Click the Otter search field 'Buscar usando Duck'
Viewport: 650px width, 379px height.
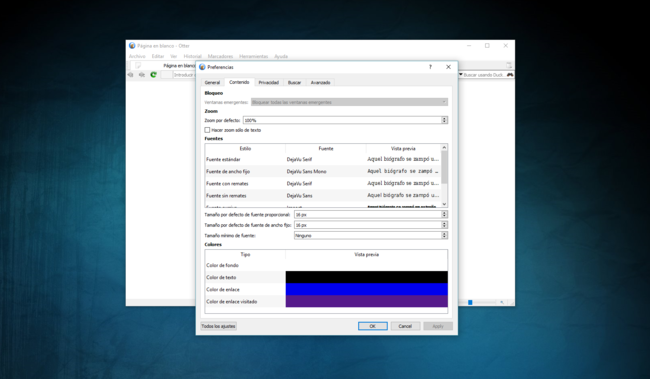[x=483, y=75]
